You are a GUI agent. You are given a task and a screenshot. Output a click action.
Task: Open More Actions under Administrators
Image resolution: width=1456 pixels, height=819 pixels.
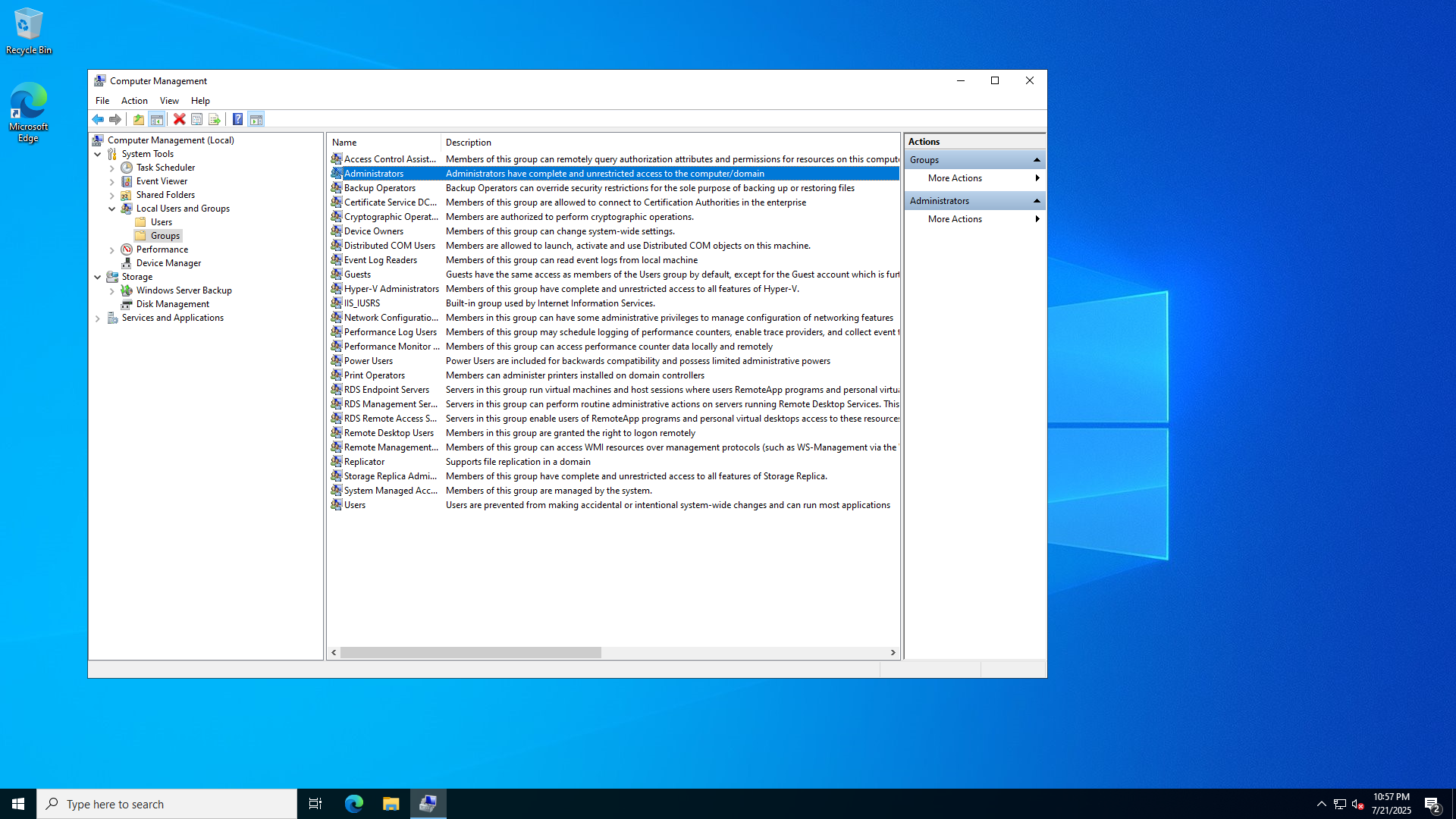pos(955,219)
